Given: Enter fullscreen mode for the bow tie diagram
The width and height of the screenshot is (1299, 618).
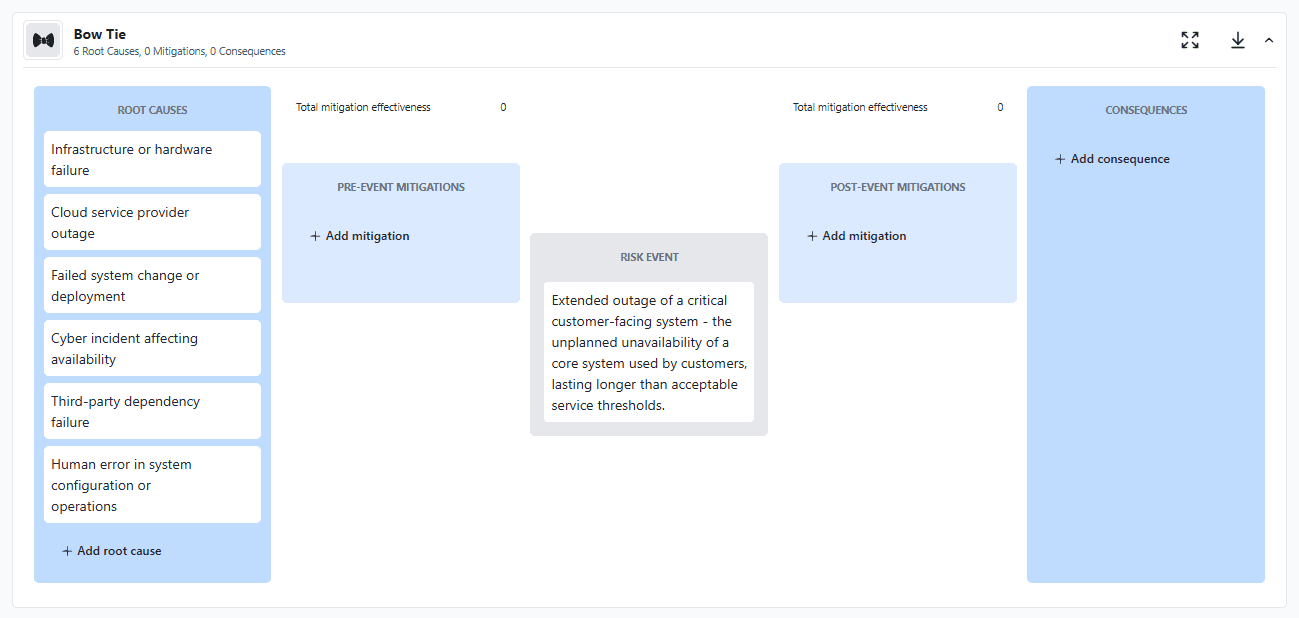Looking at the screenshot, I should tap(1190, 40).
